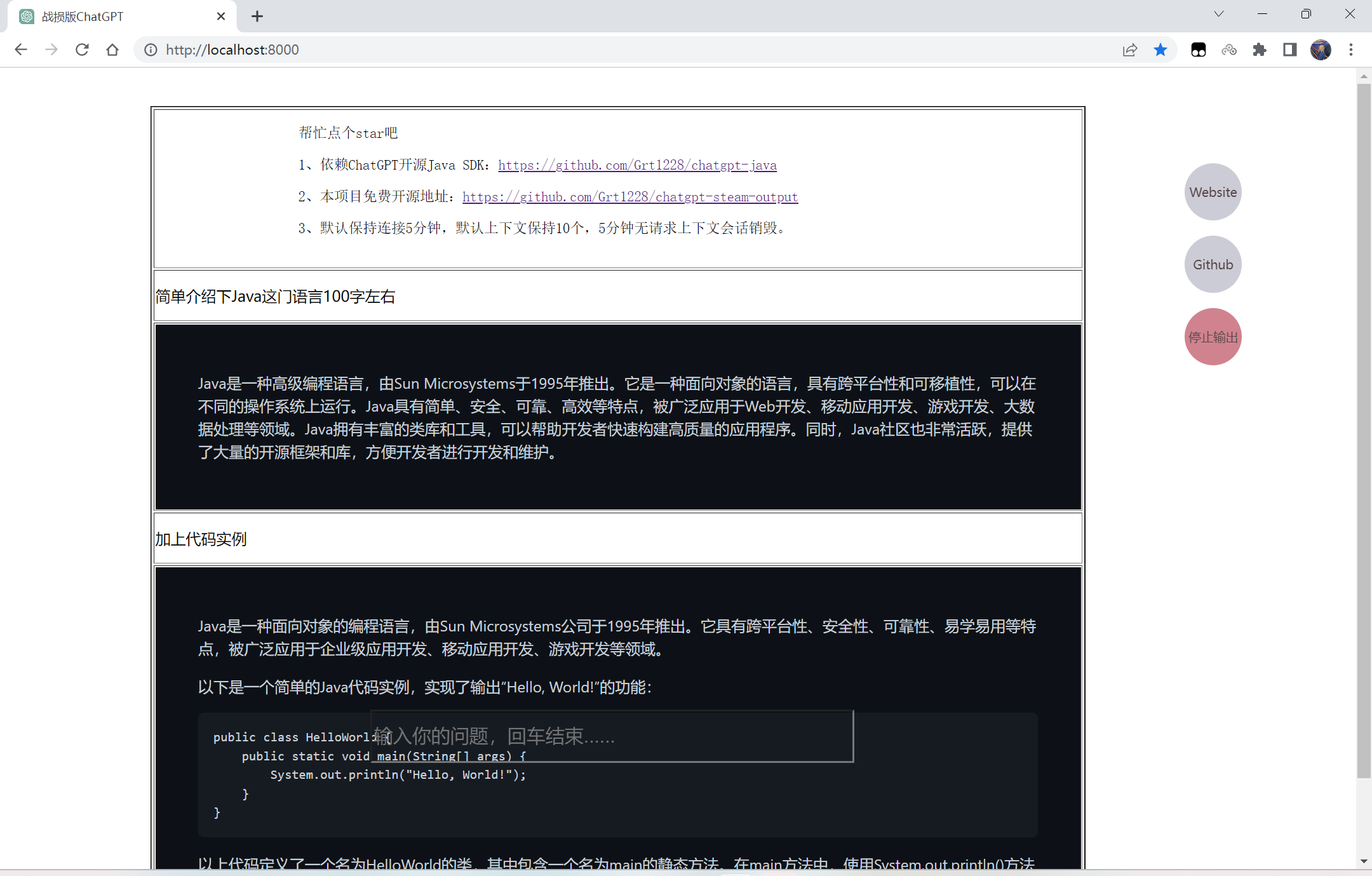Viewport: 1372px width, 876px height.
Task: Focus the 输入你的问题 input box
Action: [612, 736]
